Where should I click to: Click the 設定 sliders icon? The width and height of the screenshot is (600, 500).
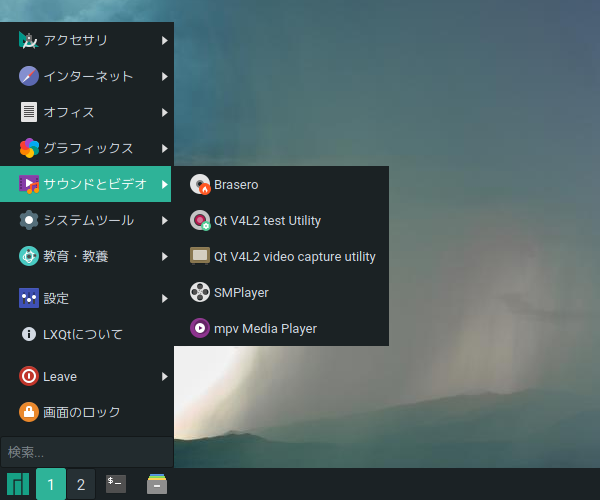(29, 298)
